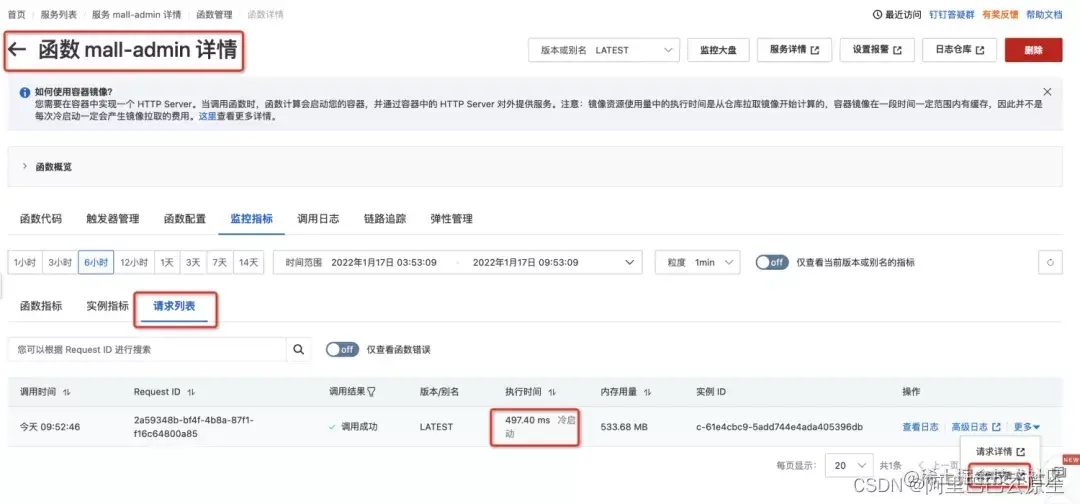Image resolution: width=1080 pixels, height=504 pixels.
Task: Click the refresh icon beside the metrics filter
Action: tap(1050, 262)
